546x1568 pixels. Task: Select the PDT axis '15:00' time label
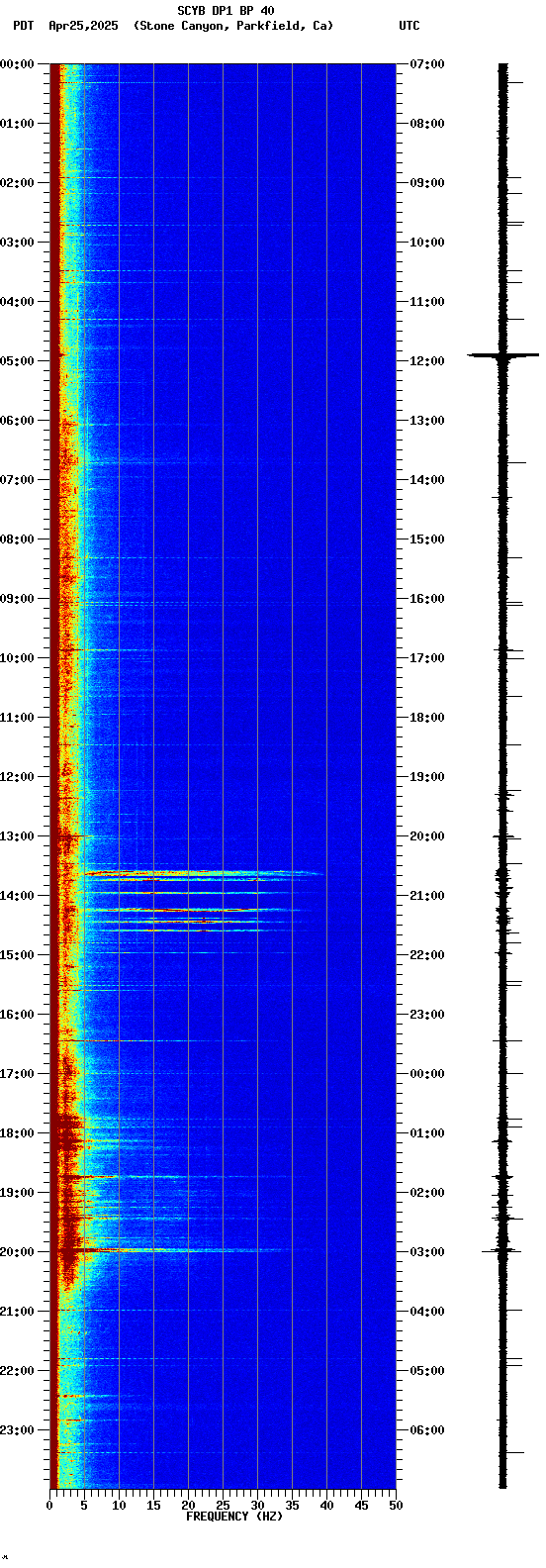[x=17, y=955]
